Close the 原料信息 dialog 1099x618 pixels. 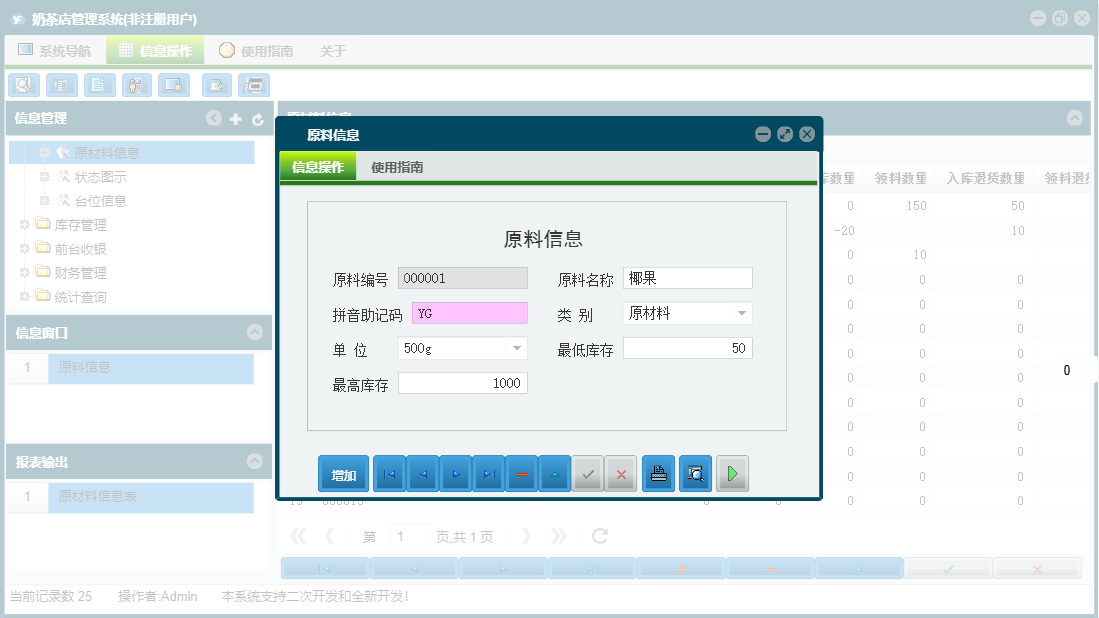[x=807, y=134]
